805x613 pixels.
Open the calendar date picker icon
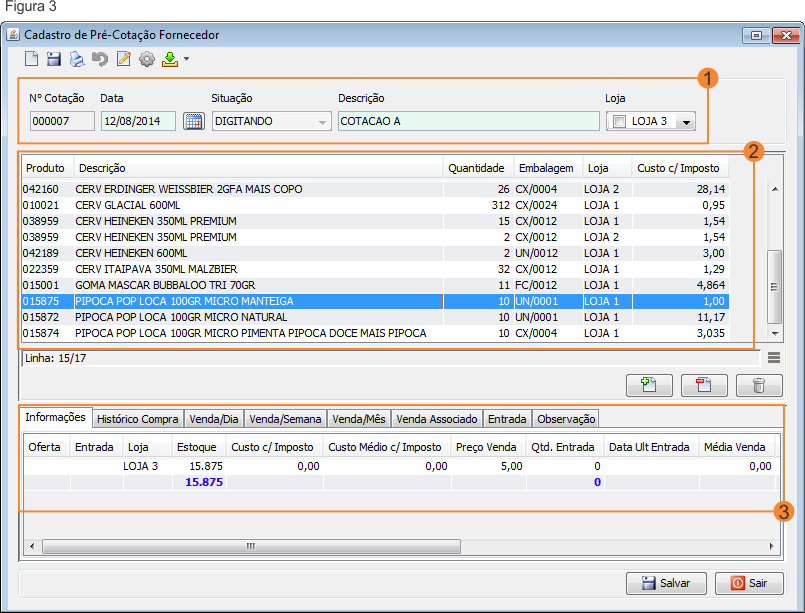point(194,121)
